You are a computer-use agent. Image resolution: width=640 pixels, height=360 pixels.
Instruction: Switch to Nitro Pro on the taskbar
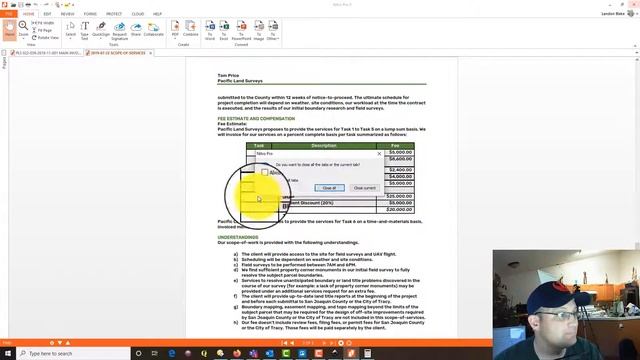pyautogui.click(x=351, y=353)
